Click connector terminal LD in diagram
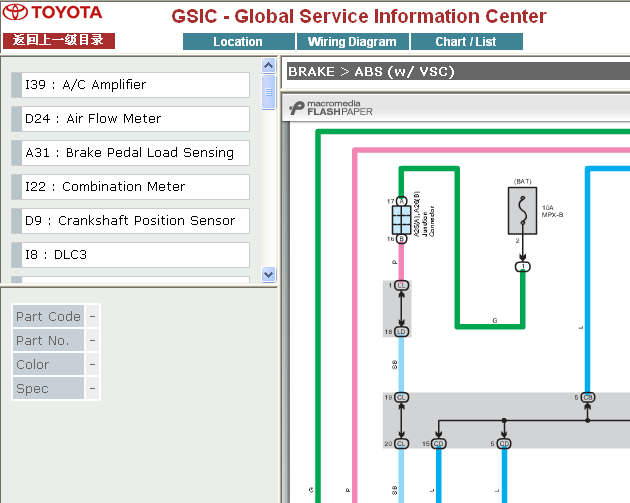630x503 pixels. pyautogui.click(x=401, y=332)
